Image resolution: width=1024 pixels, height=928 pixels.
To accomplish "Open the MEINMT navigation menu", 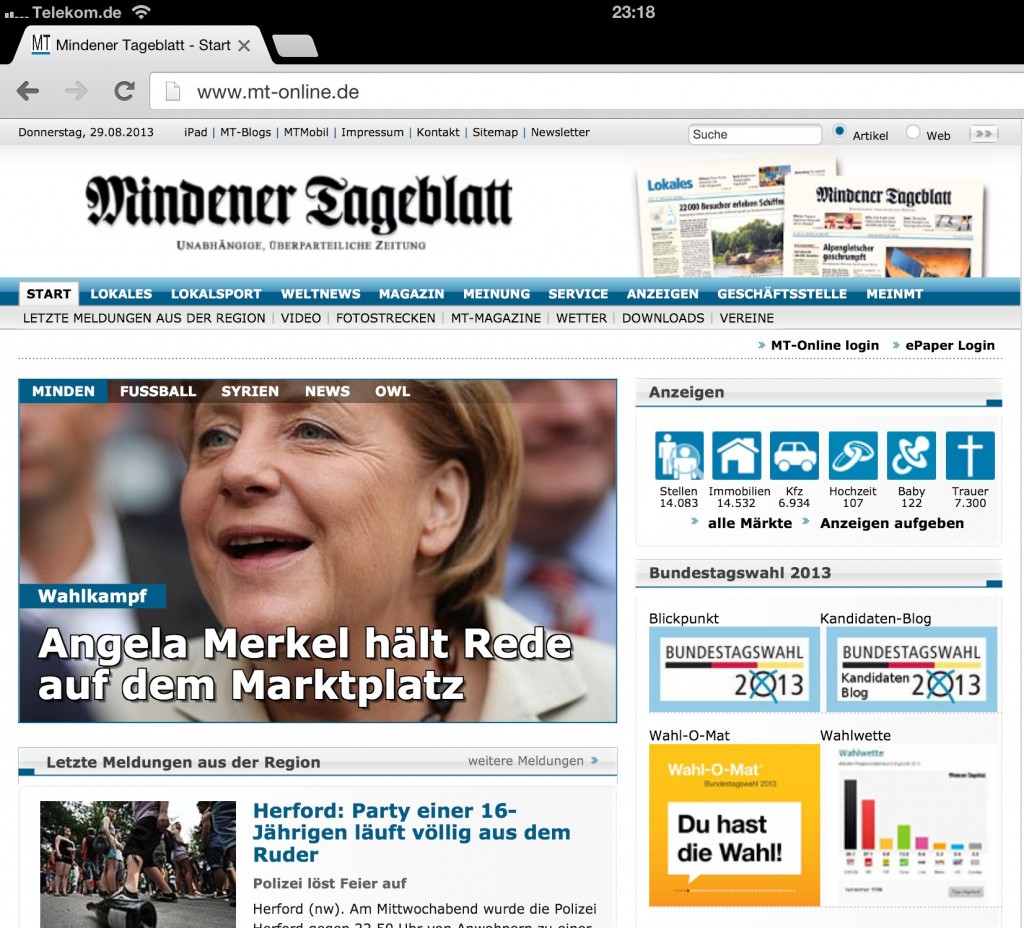I will point(895,294).
